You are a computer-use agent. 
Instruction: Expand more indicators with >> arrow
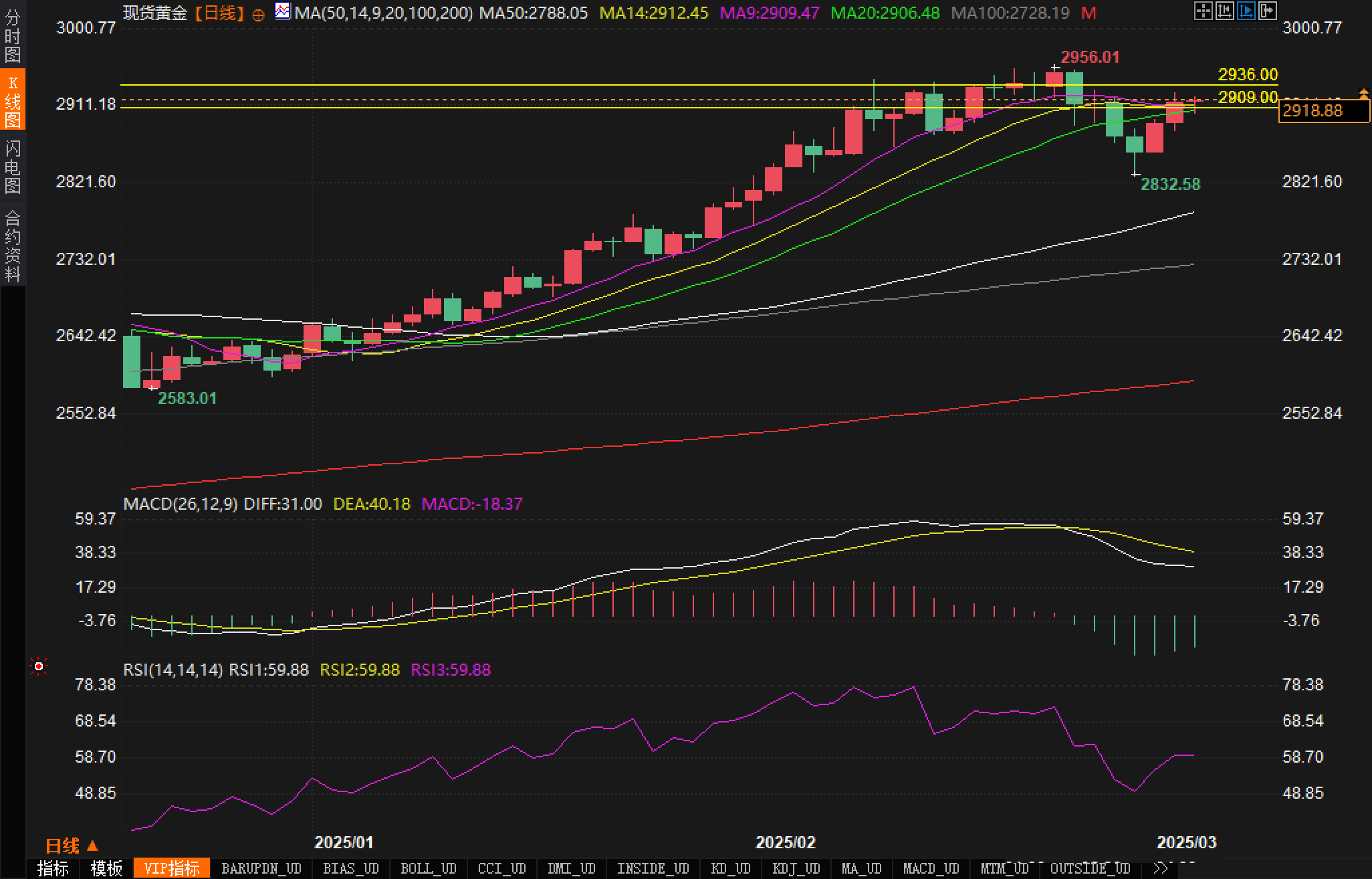1161,868
